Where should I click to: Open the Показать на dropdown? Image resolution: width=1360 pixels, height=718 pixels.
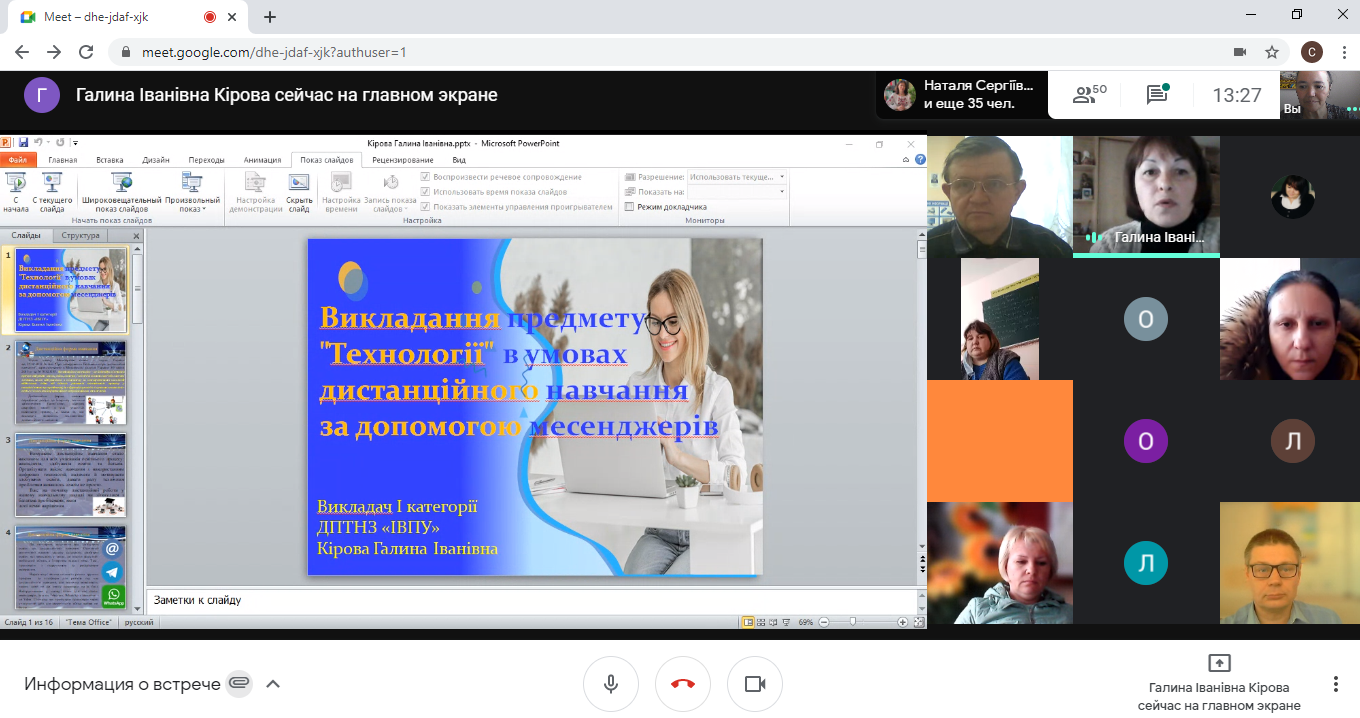(x=735, y=192)
